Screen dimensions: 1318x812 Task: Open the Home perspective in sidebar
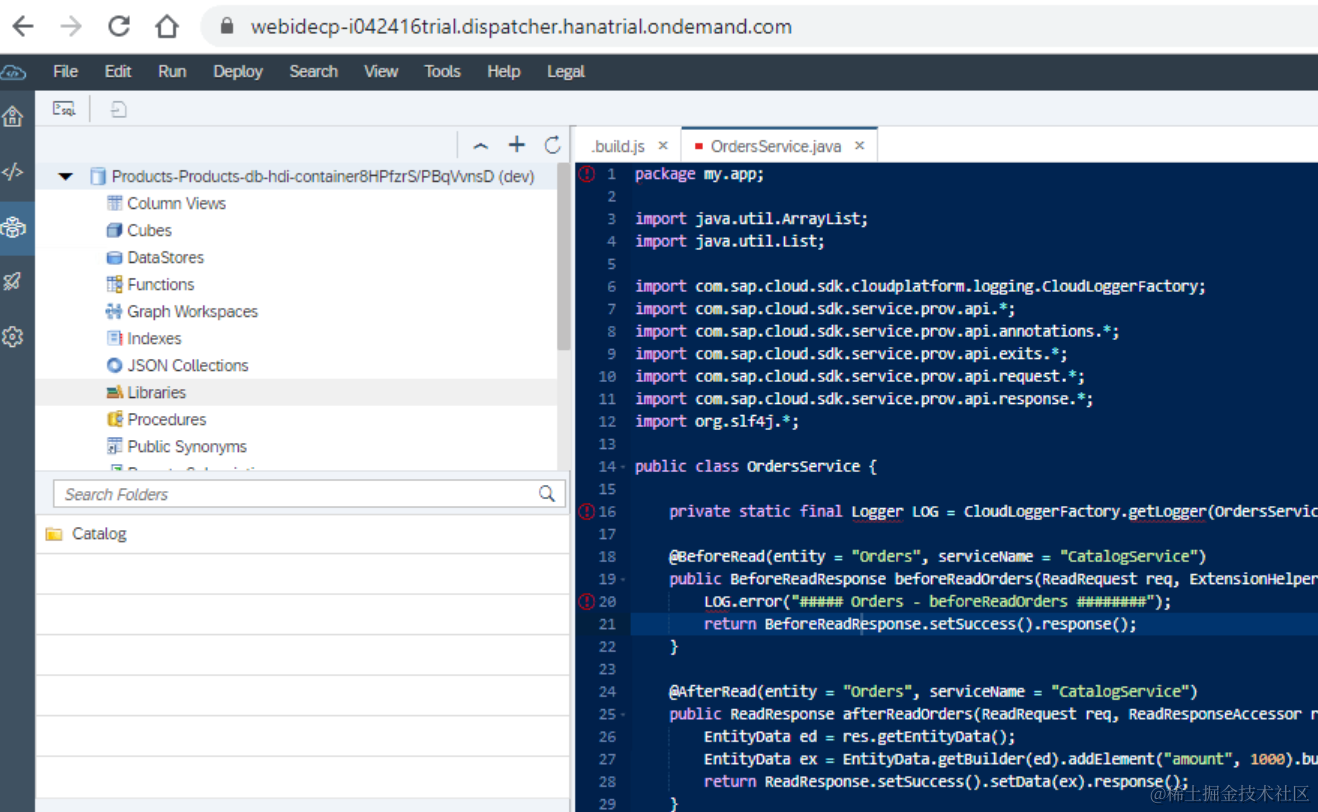coord(13,117)
